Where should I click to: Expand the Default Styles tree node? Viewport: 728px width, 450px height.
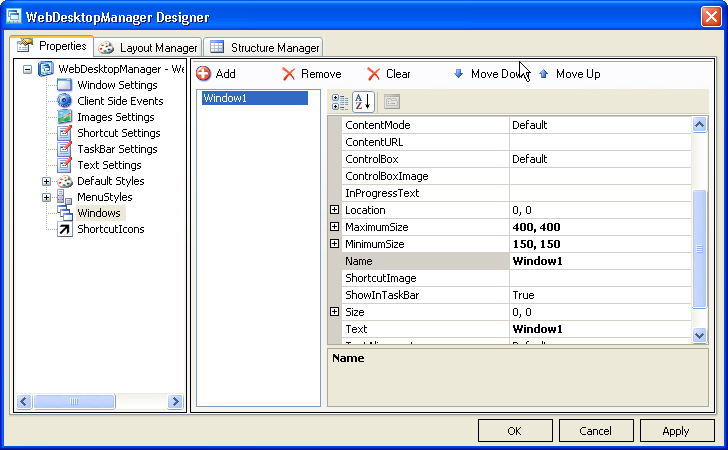coord(47,181)
